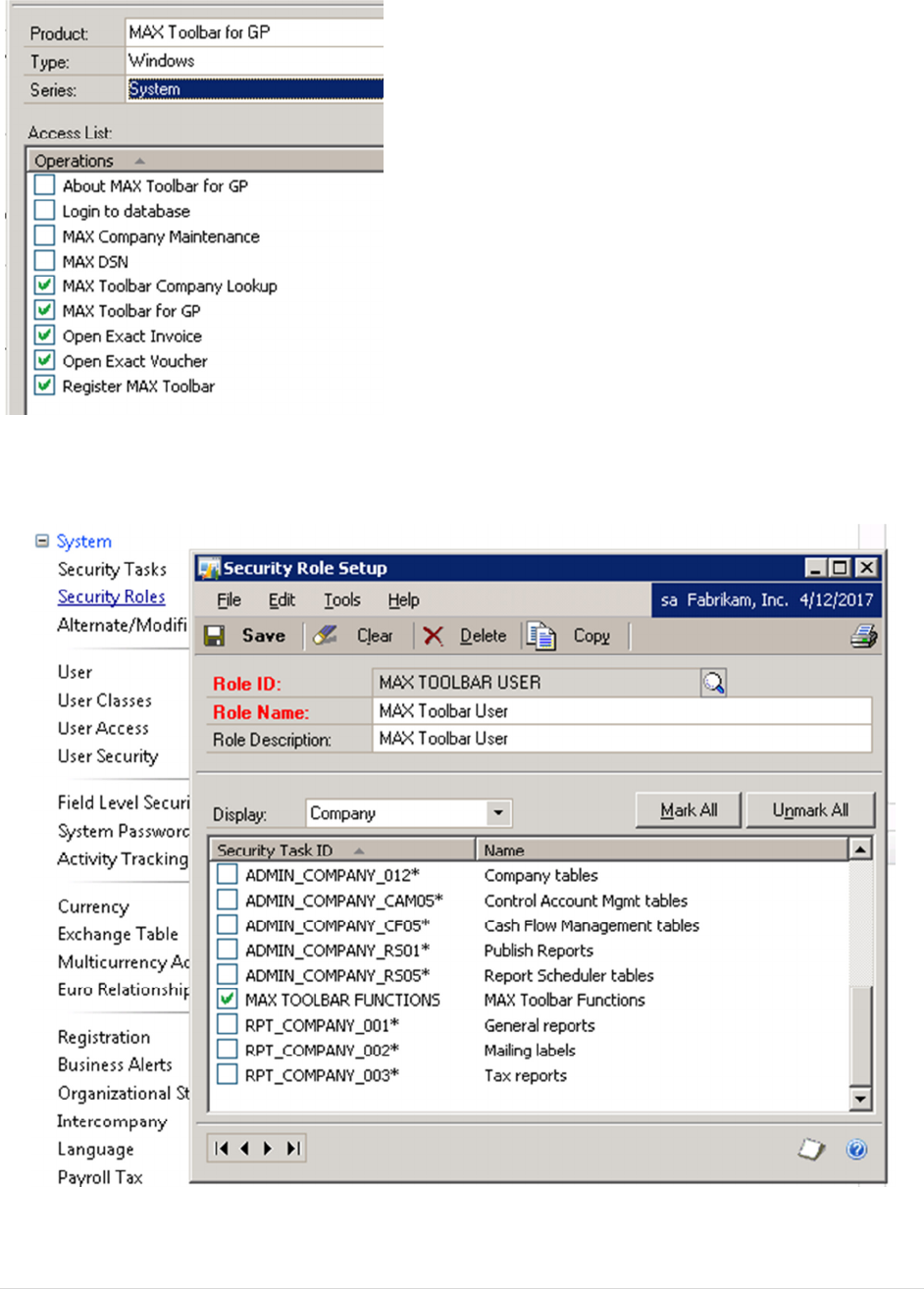Click Security Role Setup window title icon
The width and height of the screenshot is (924, 1289).
[209, 568]
